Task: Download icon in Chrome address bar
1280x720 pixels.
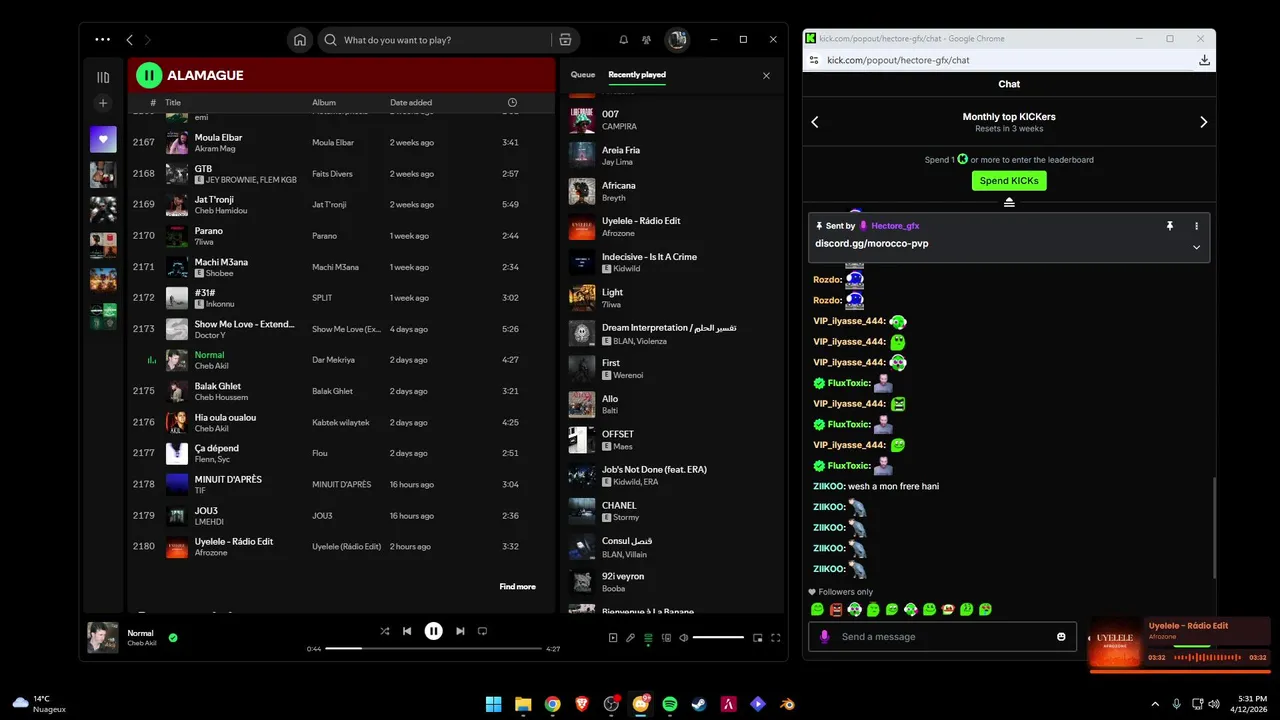Action: [1204, 60]
